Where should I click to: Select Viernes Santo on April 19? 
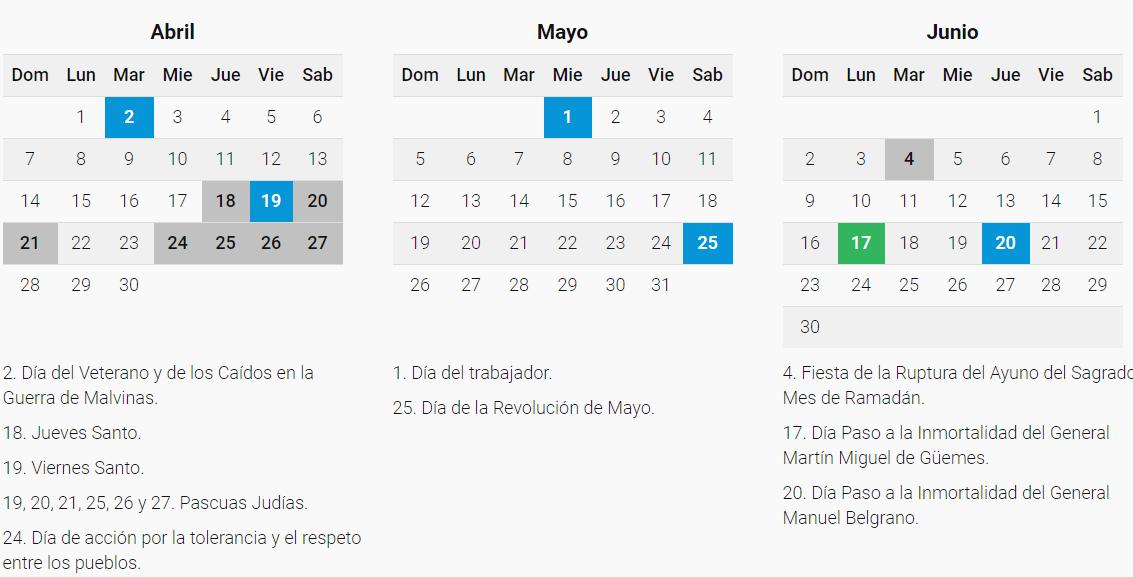pos(271,201)
